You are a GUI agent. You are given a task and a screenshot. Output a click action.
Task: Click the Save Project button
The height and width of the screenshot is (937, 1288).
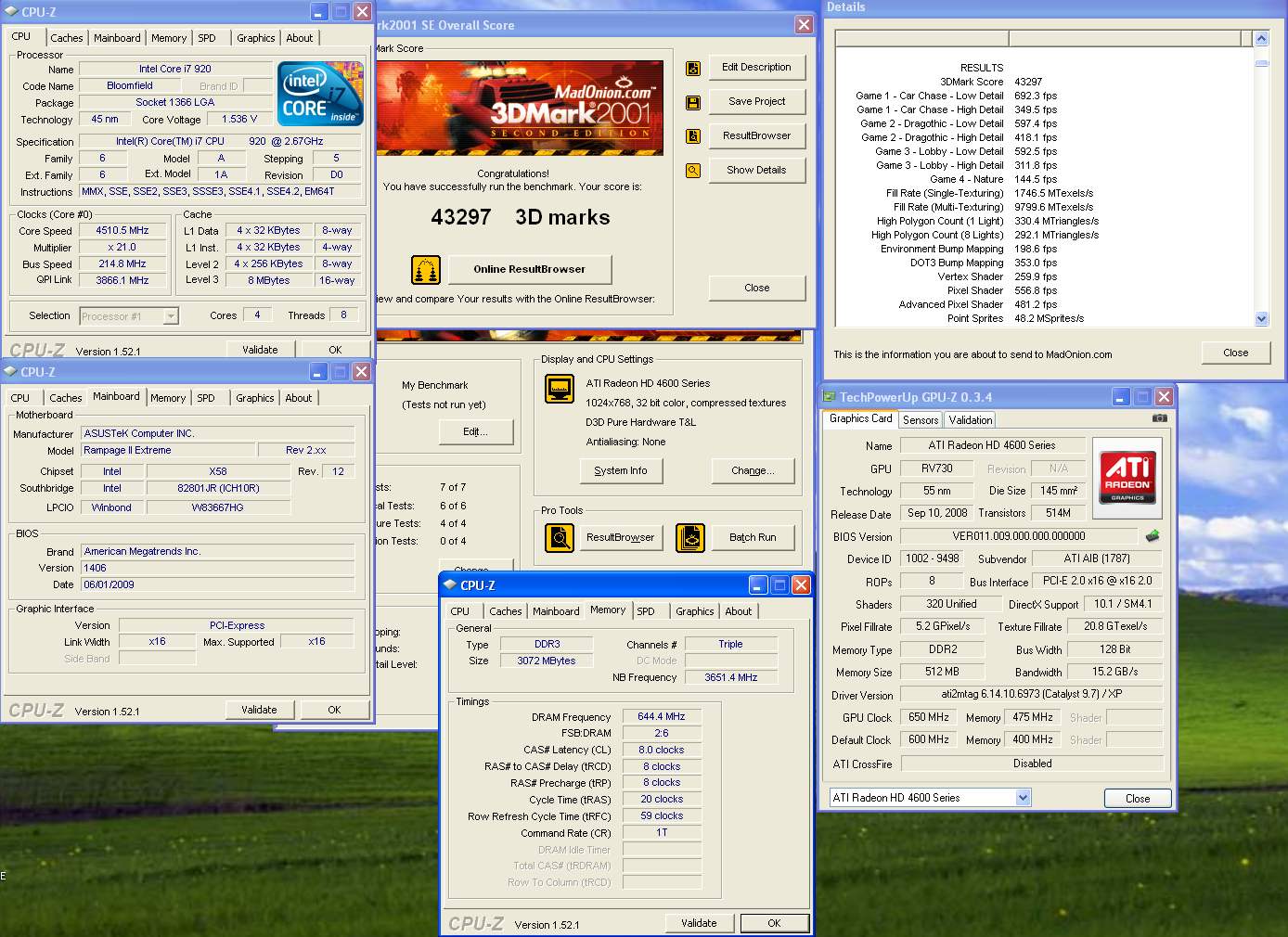[x=757, y=102]
